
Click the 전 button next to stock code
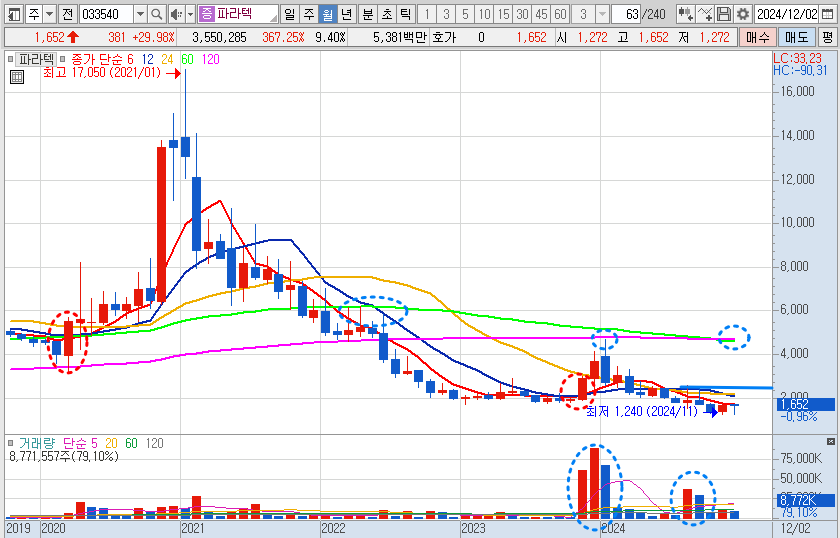pyautogui.click(x=67, y=14)
